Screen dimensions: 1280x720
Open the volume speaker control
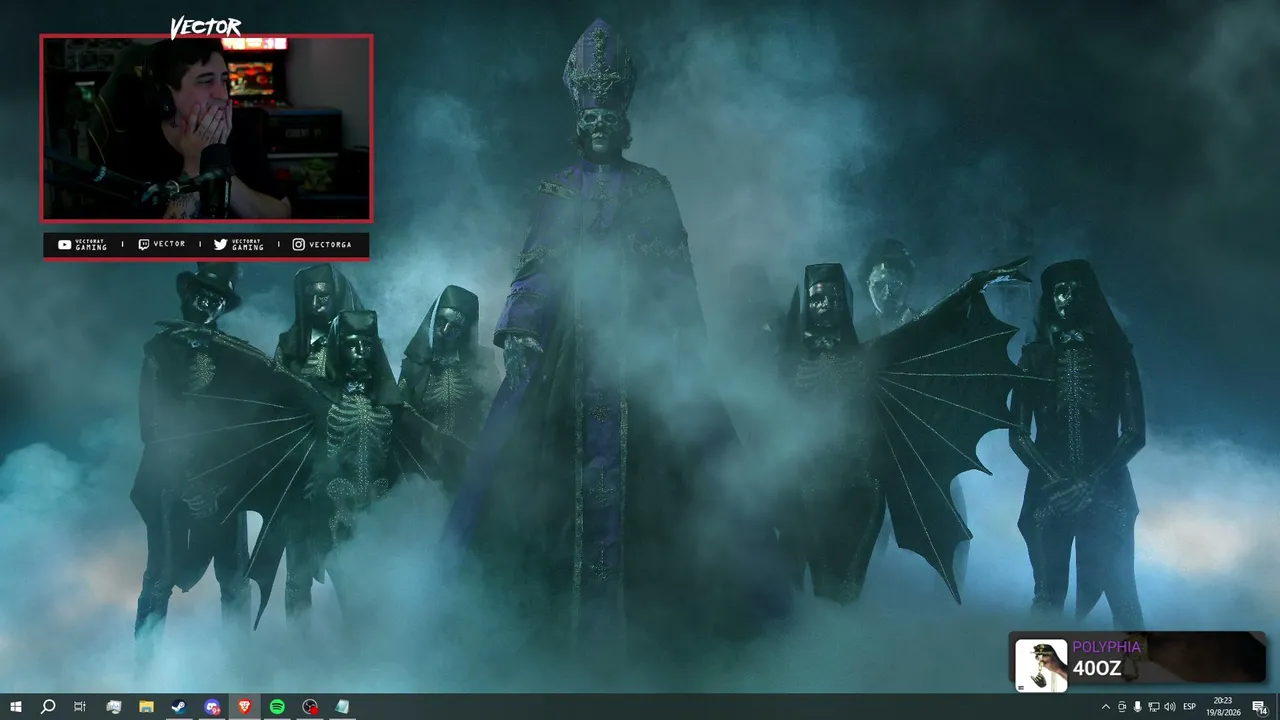[1169, 707]
